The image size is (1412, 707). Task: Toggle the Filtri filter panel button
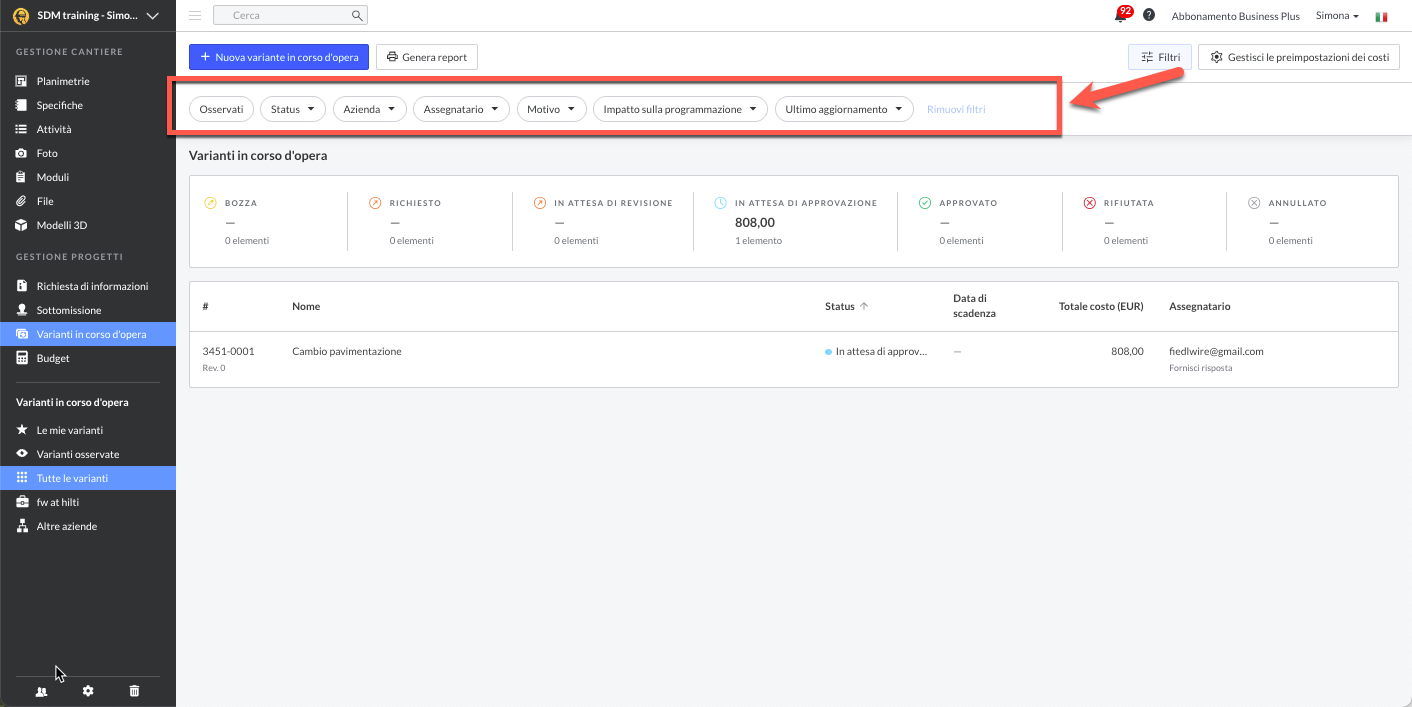tap(1159, 57)
